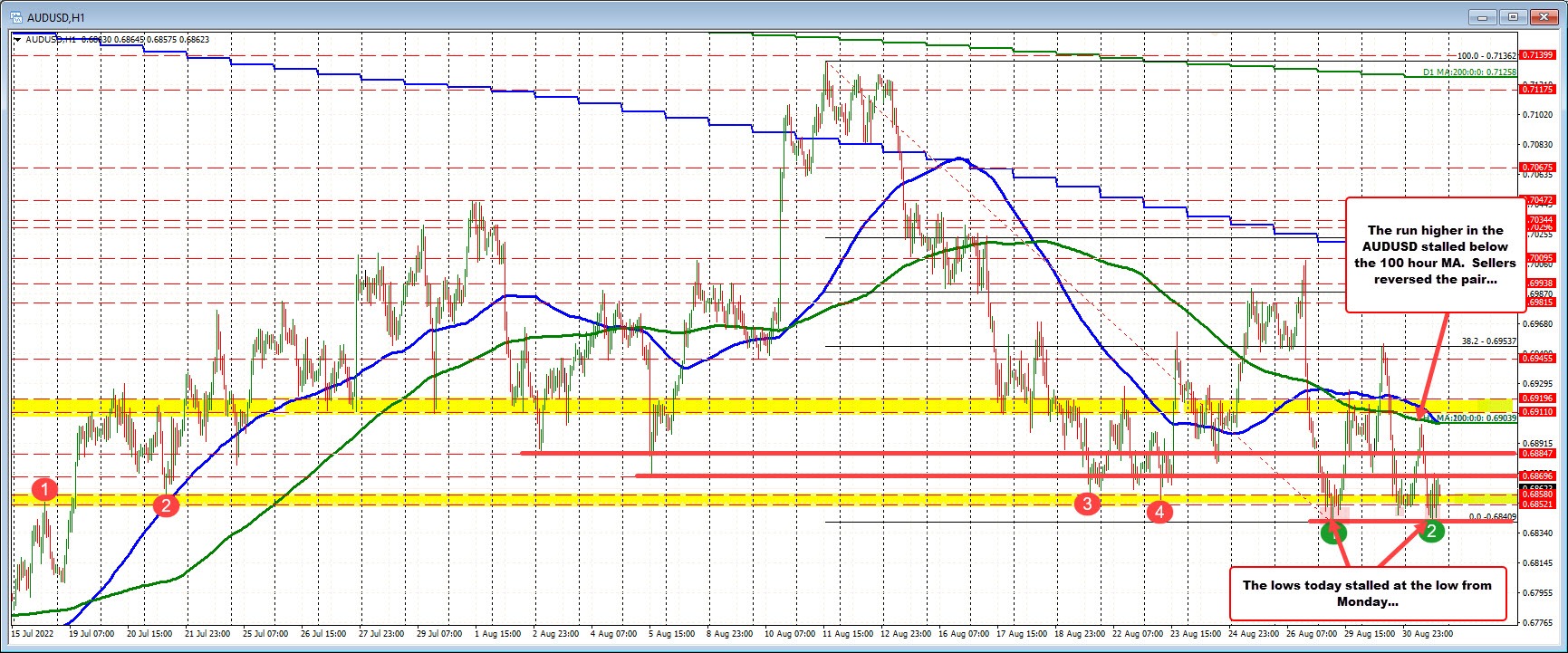
Task: Select red circle marker number 2
Action: pyautogui.click(x=165, y=505)
